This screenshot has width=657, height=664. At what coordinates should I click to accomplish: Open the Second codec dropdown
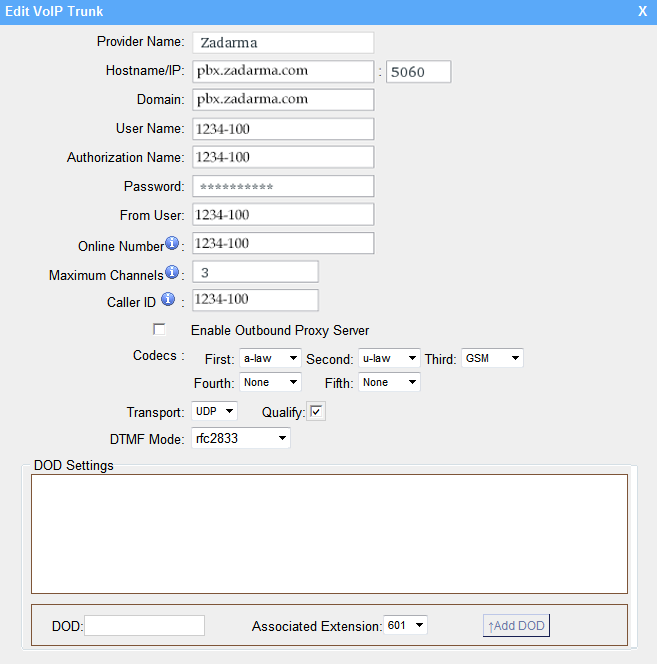[389, 358]
